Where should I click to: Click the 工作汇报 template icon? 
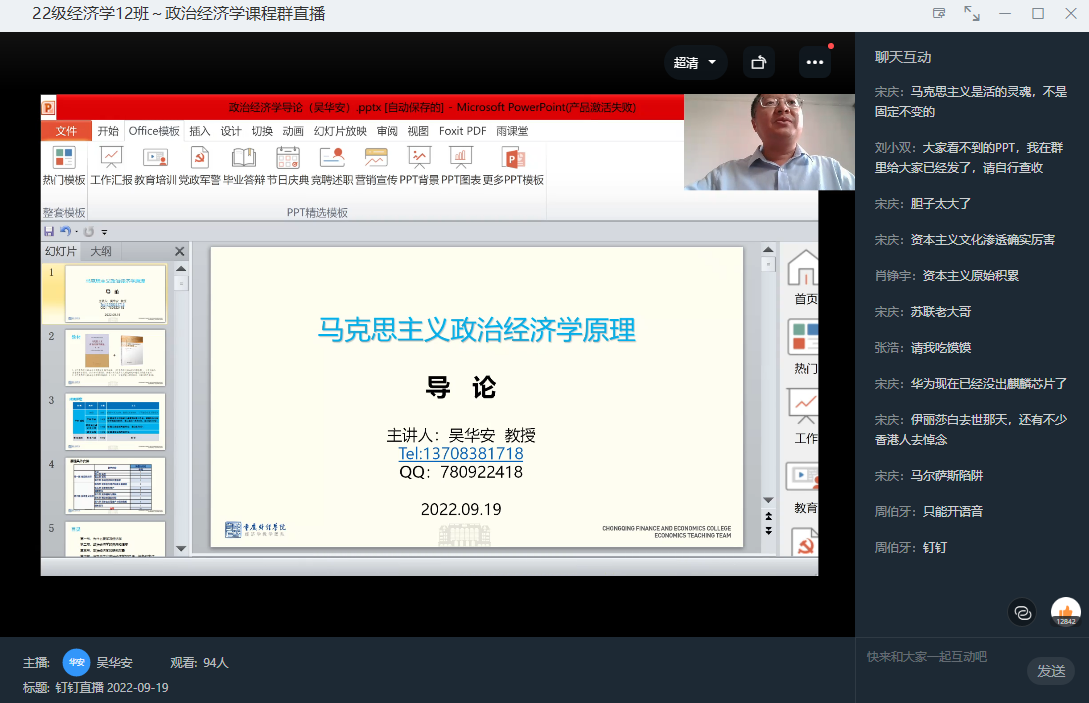pos(111,165)
